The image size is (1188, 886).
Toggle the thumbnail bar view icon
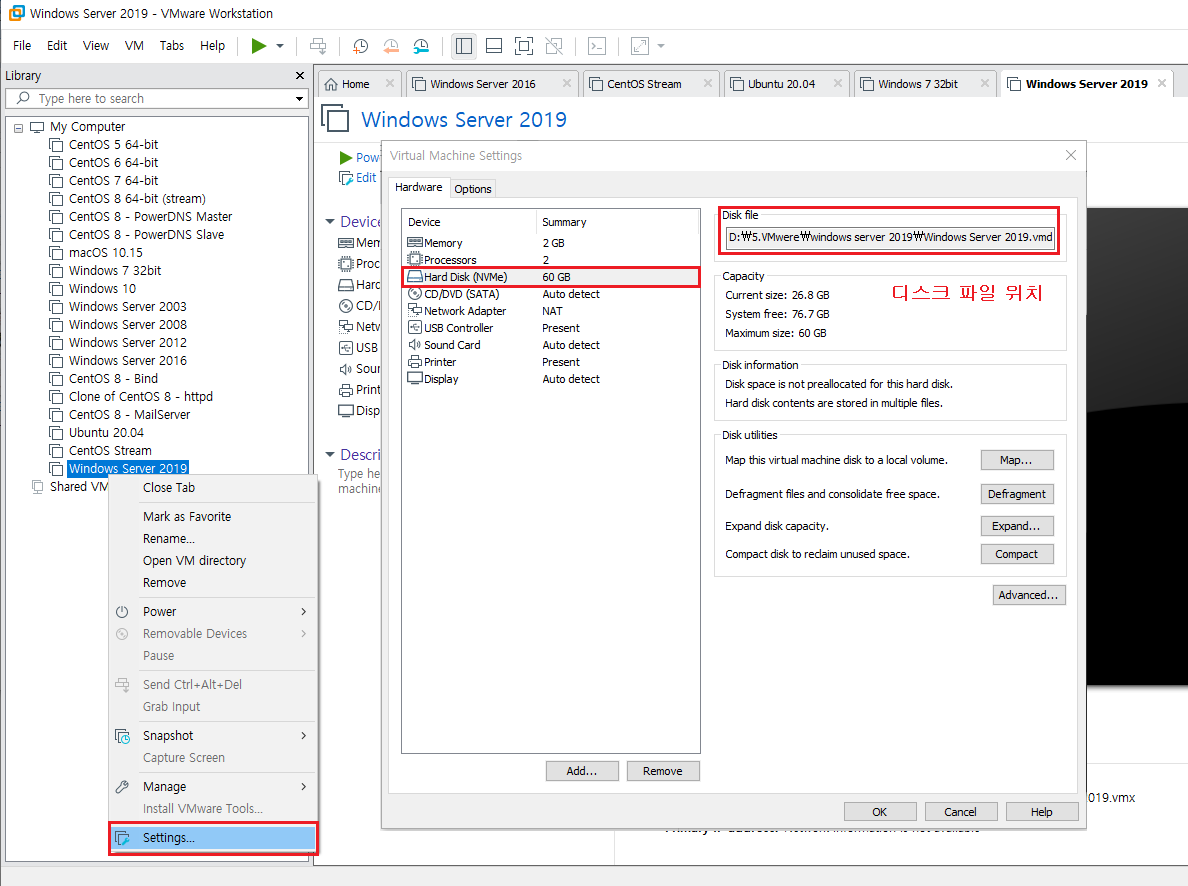coord(494,46)
